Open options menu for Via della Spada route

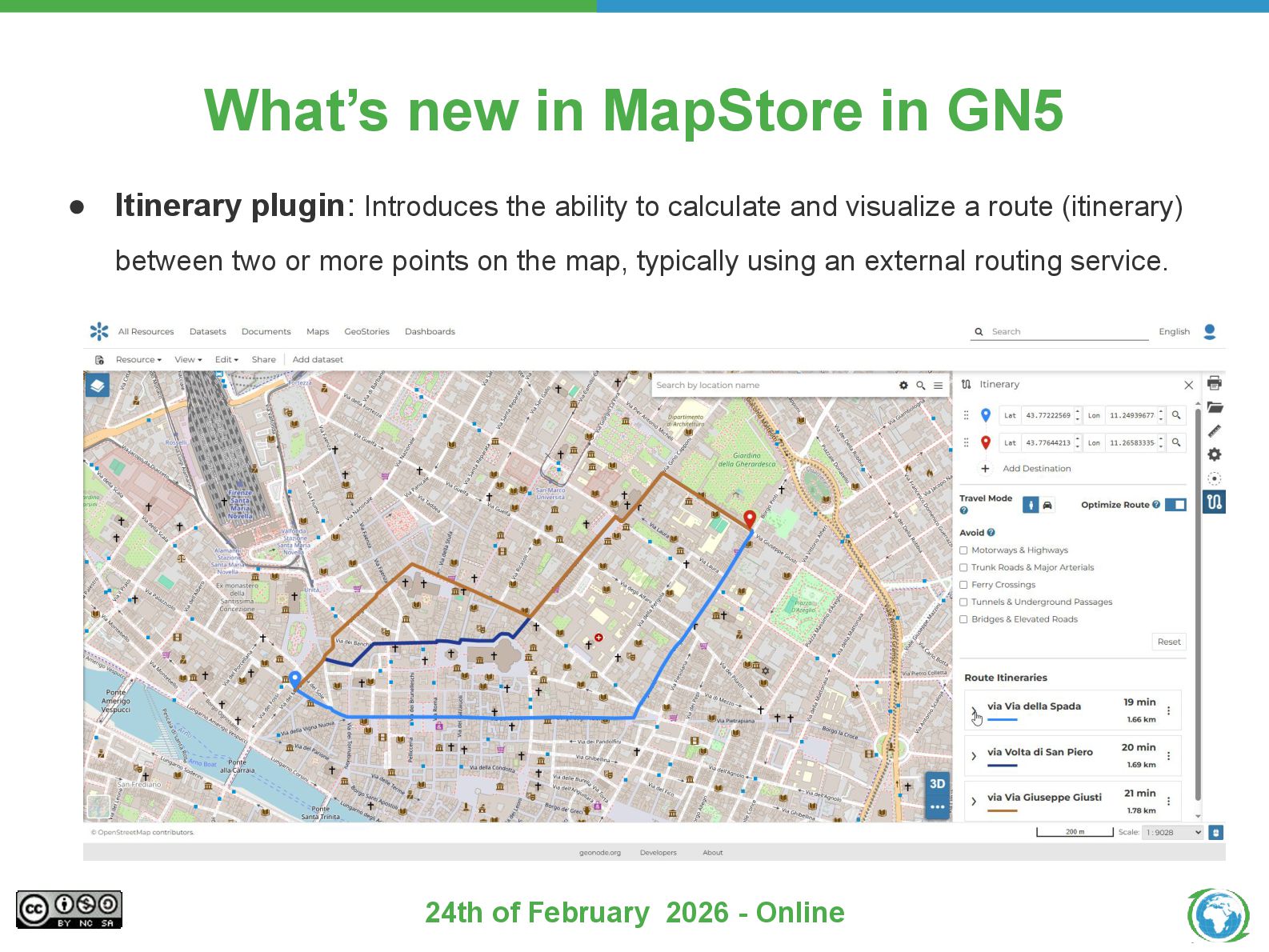[x=1169, y=710]
